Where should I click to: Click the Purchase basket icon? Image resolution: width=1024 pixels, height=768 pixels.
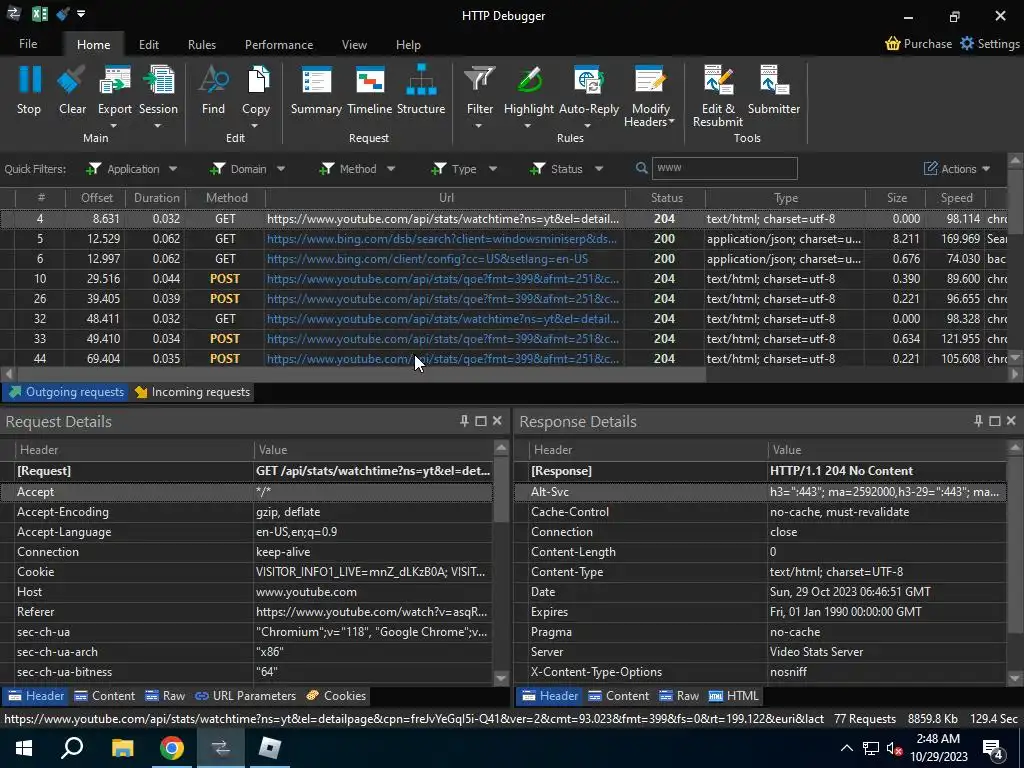[x=893, y=44]
